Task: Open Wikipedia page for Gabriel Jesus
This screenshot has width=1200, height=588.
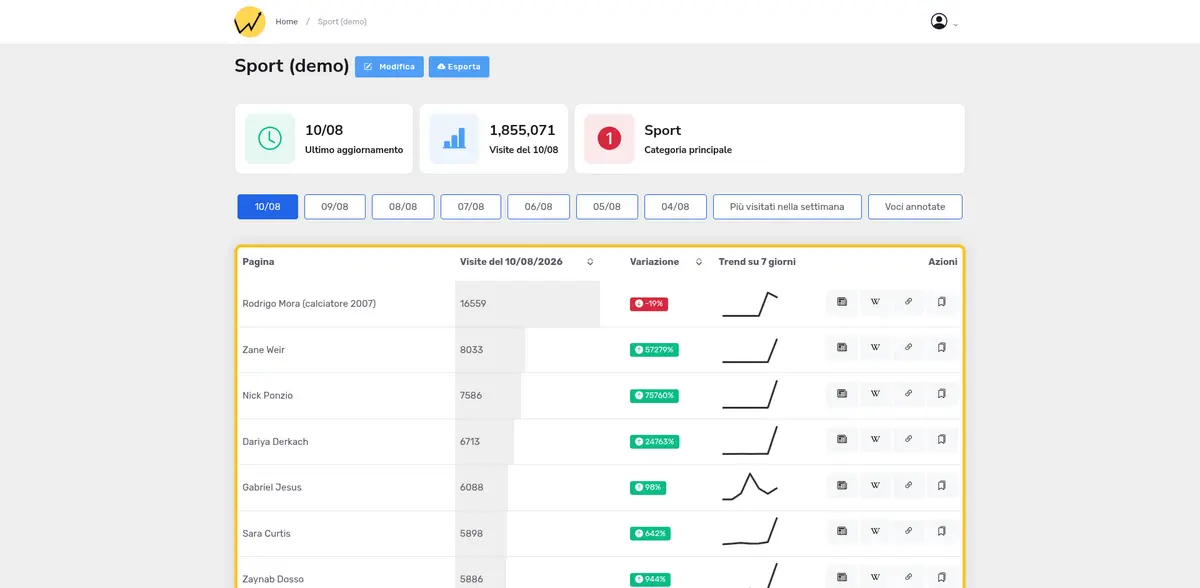Action: click(x=875, y=486)
